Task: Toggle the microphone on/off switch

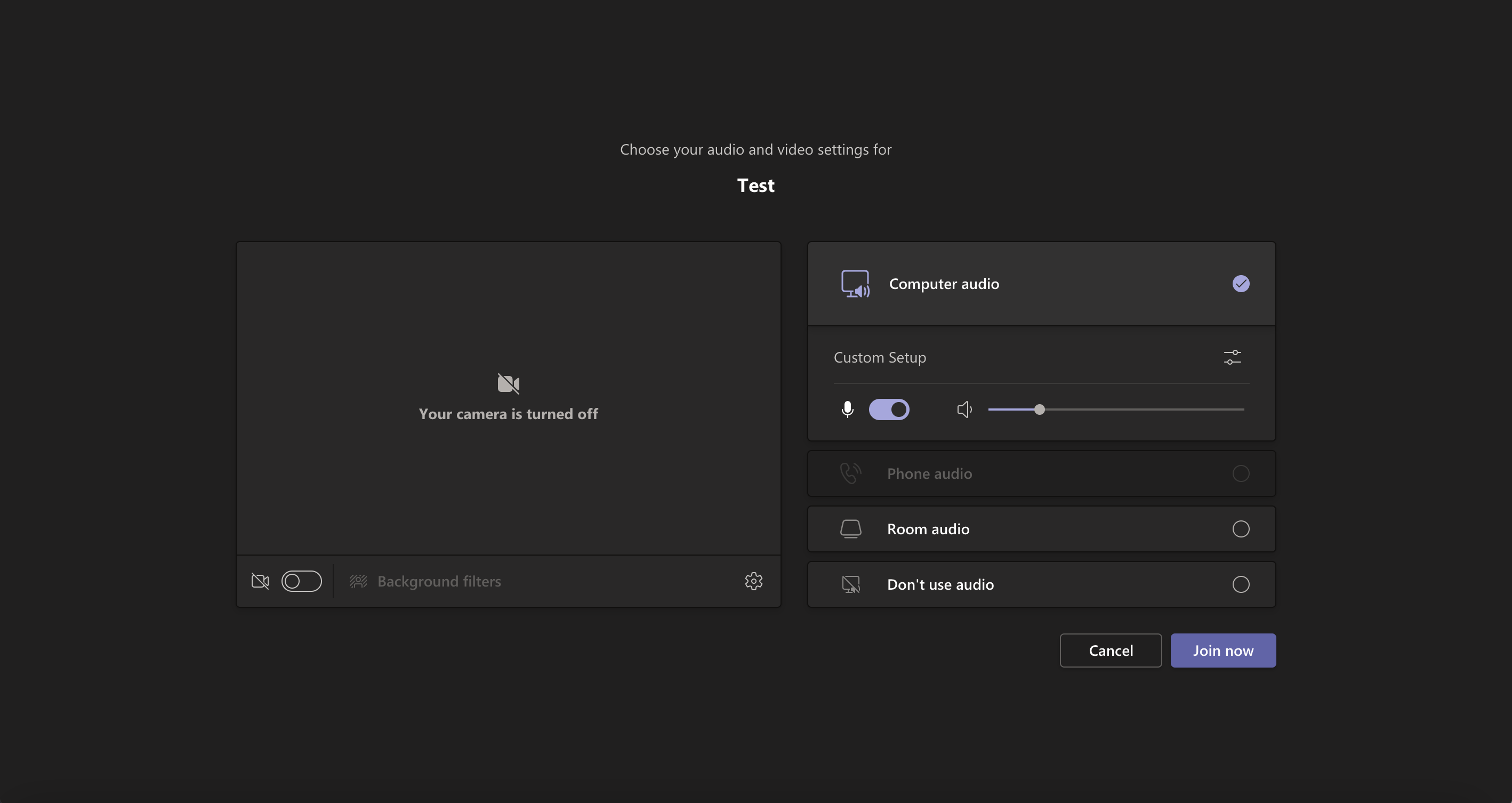Action: tap(889, 409)
